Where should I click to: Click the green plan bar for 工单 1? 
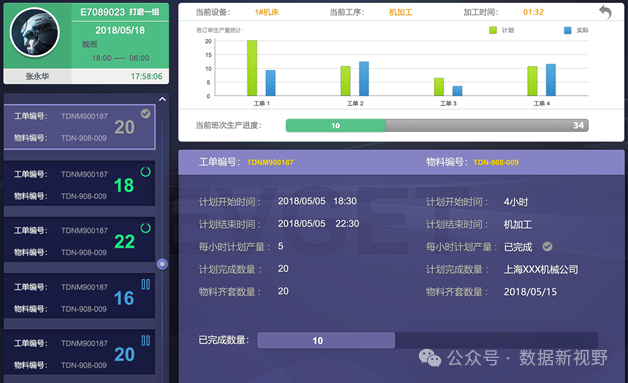click(x=252, y=68)
